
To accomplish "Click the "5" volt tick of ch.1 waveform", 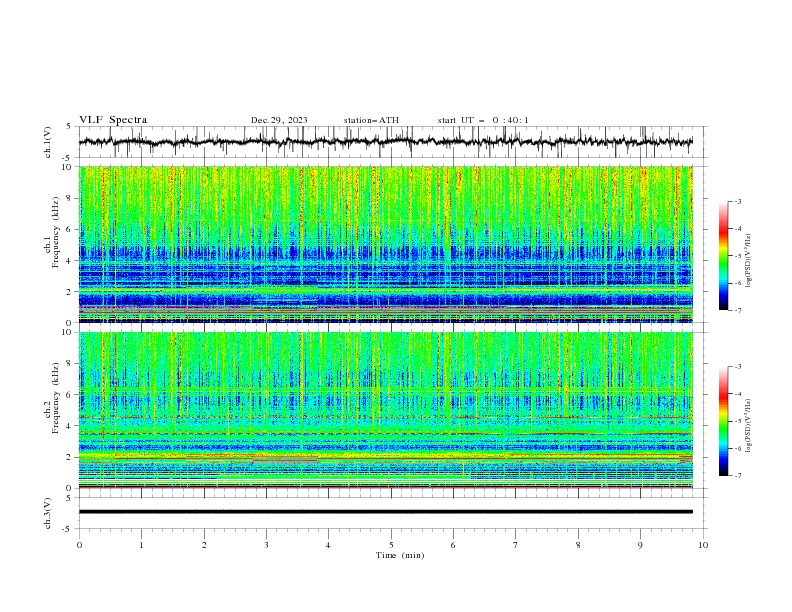I will (x=71, y=127).
